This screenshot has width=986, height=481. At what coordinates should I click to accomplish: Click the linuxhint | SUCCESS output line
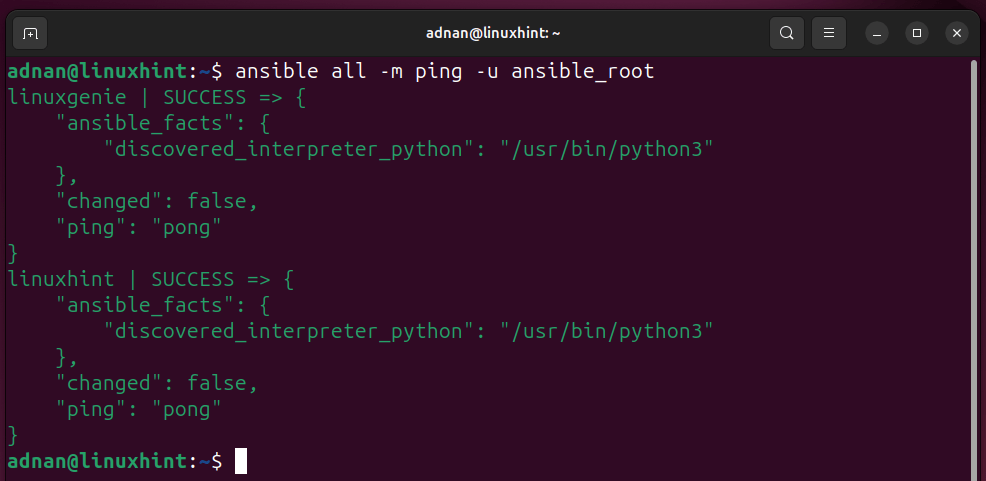coord(151,279)
